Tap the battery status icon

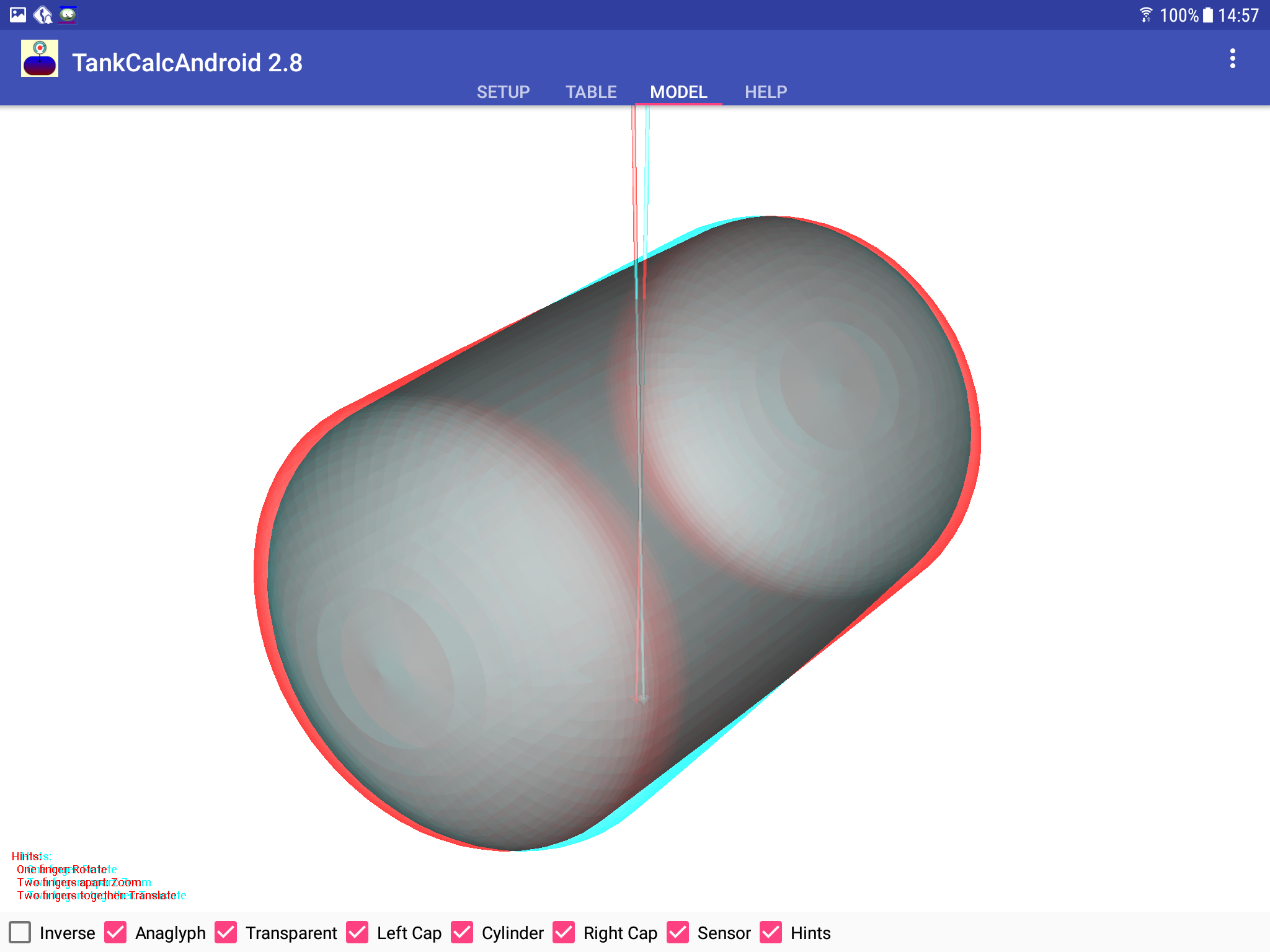point(1208,15)
